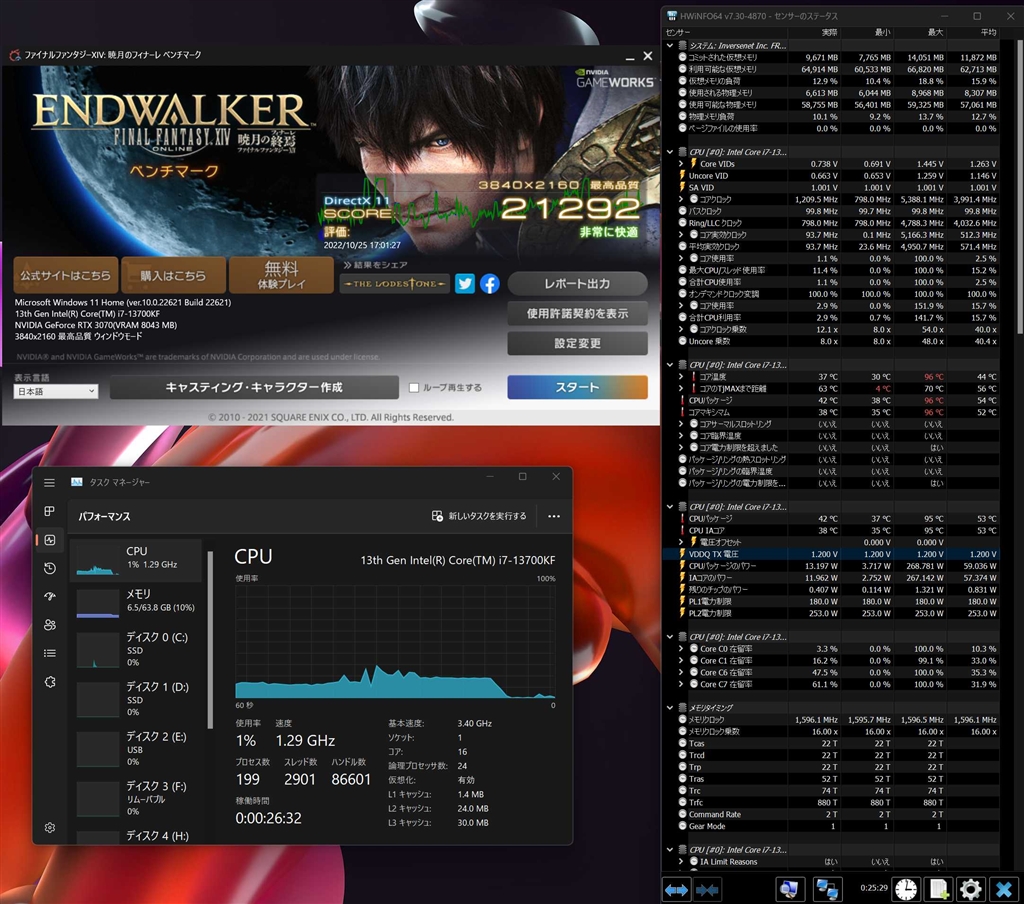Expand the IA Limit Reasons row
Image resolution: width=1024 pixels, height=904 pixels.
pos(681,862)
